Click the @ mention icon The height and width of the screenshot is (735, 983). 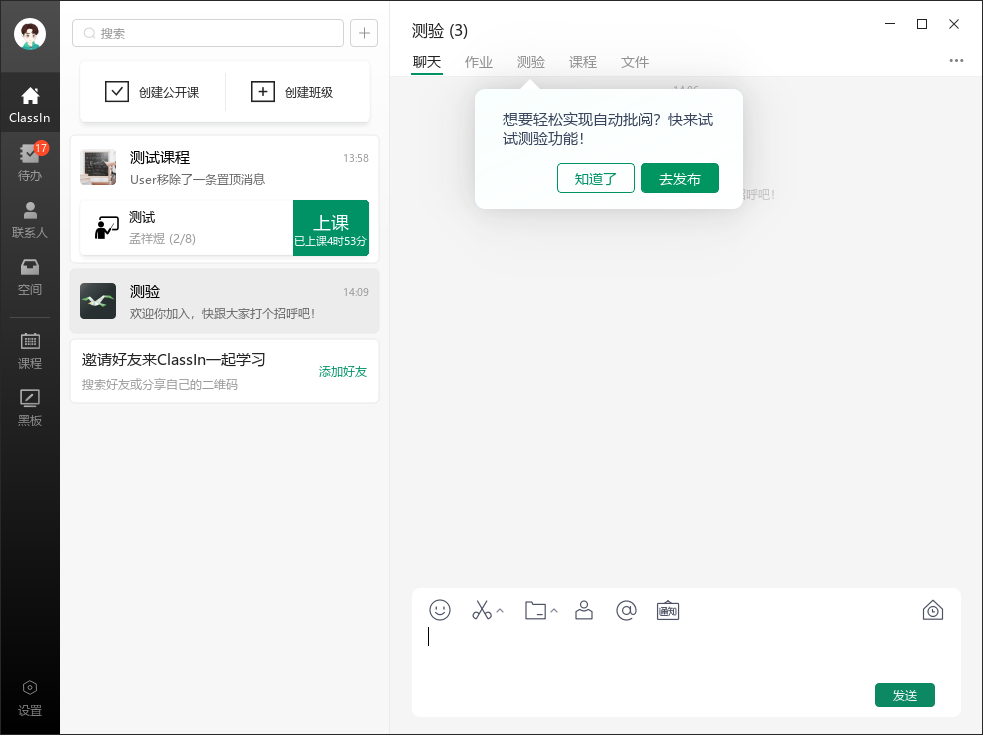point(626,610)
